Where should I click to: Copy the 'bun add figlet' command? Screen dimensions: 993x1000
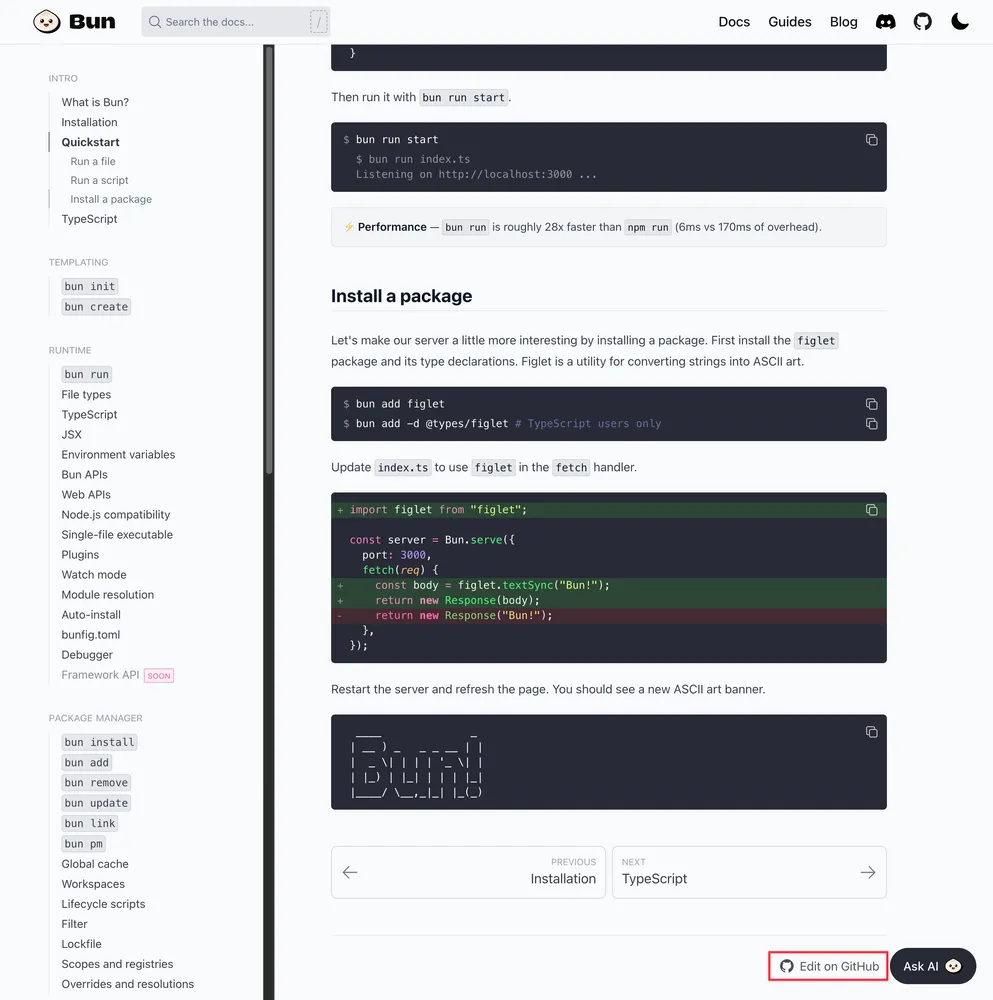[x=871, y=404]
